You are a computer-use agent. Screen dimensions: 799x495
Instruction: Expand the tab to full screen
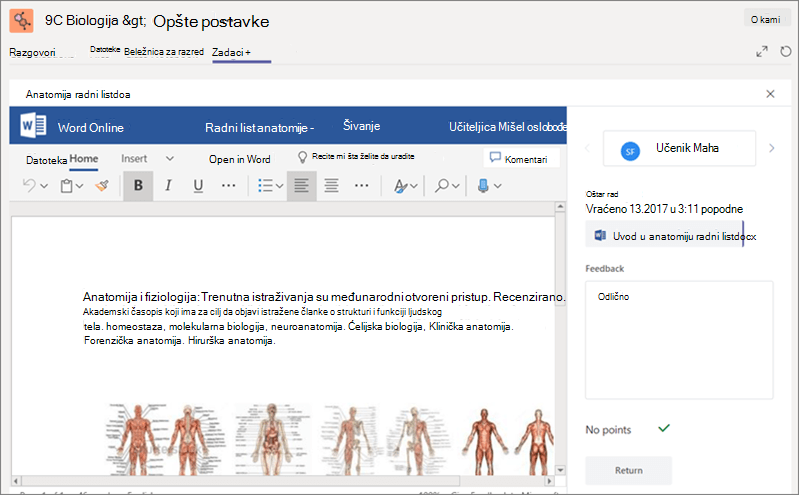pos(762,51)
